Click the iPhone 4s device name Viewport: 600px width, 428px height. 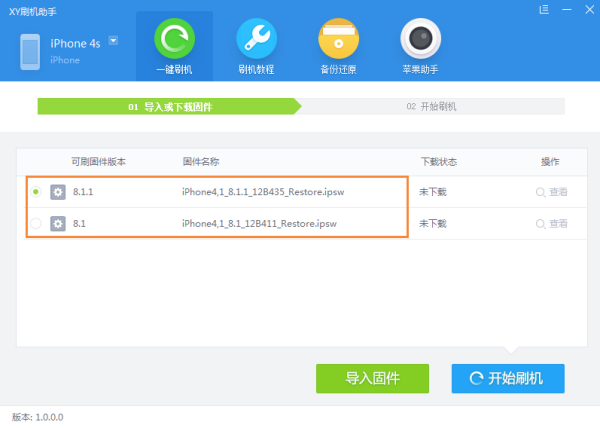(75, 44)
